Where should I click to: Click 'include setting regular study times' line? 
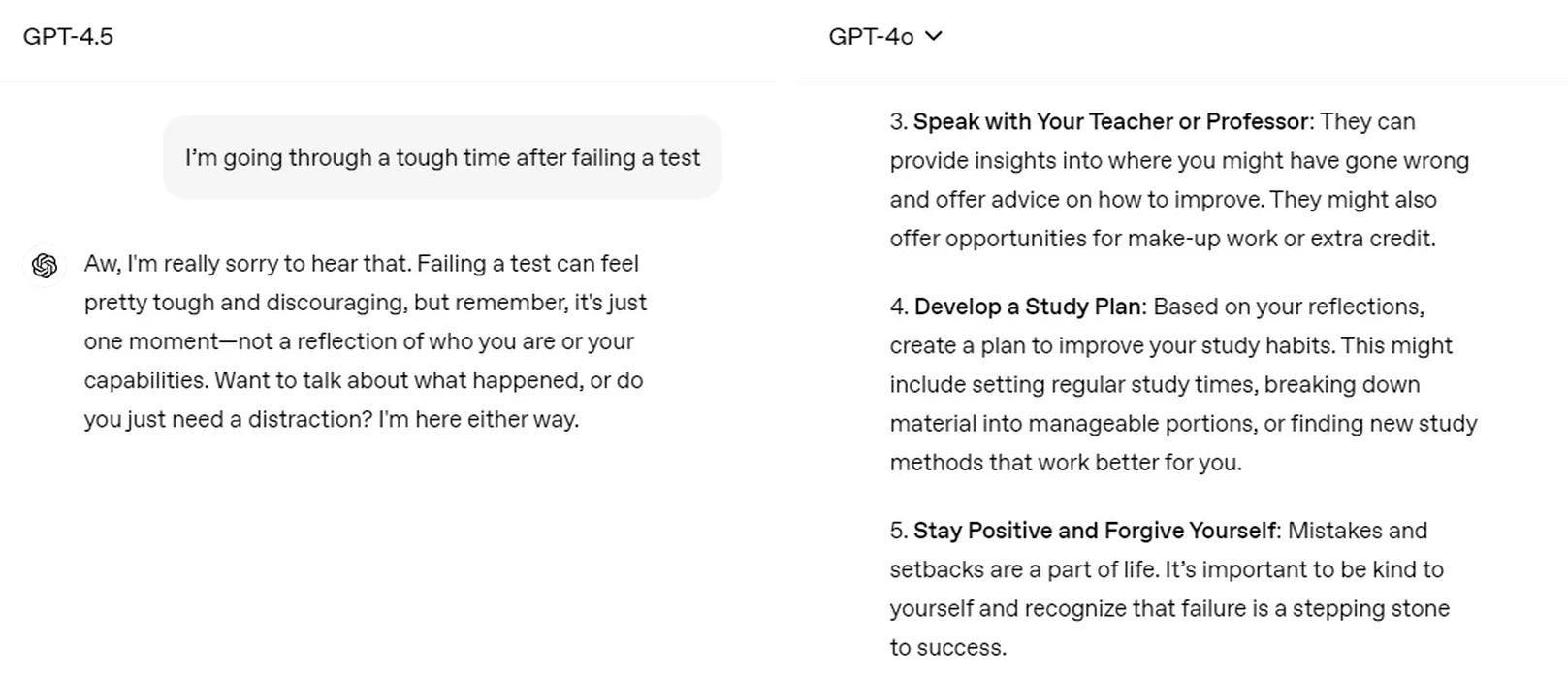(1155, 384)
